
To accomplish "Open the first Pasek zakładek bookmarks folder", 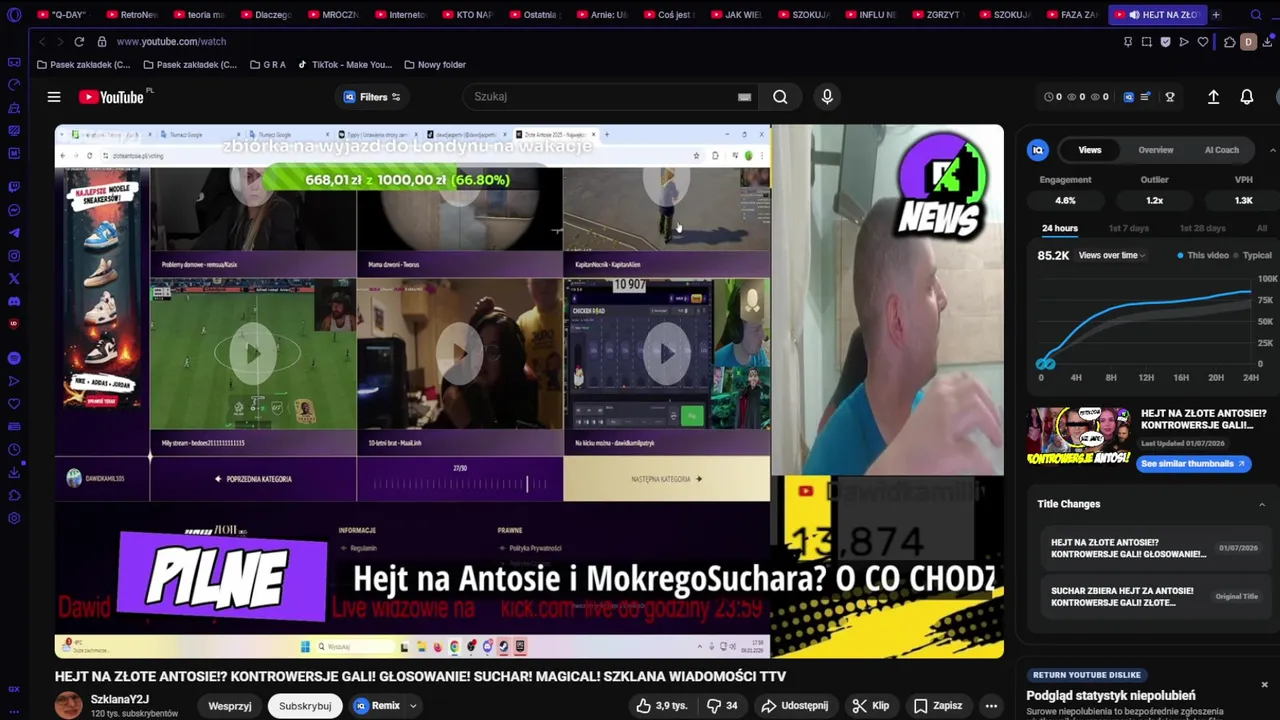I will tap(83, 65).
